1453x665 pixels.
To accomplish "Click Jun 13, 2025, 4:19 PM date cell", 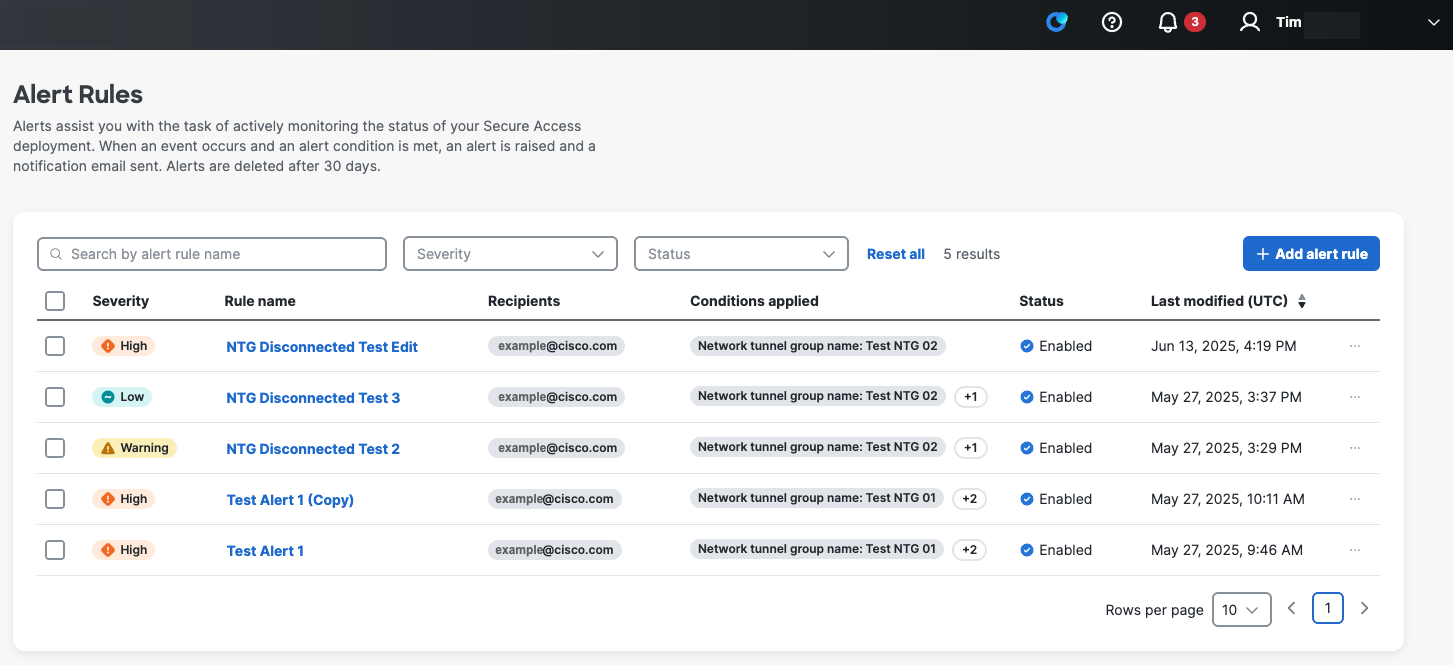I will [1224, 346].
